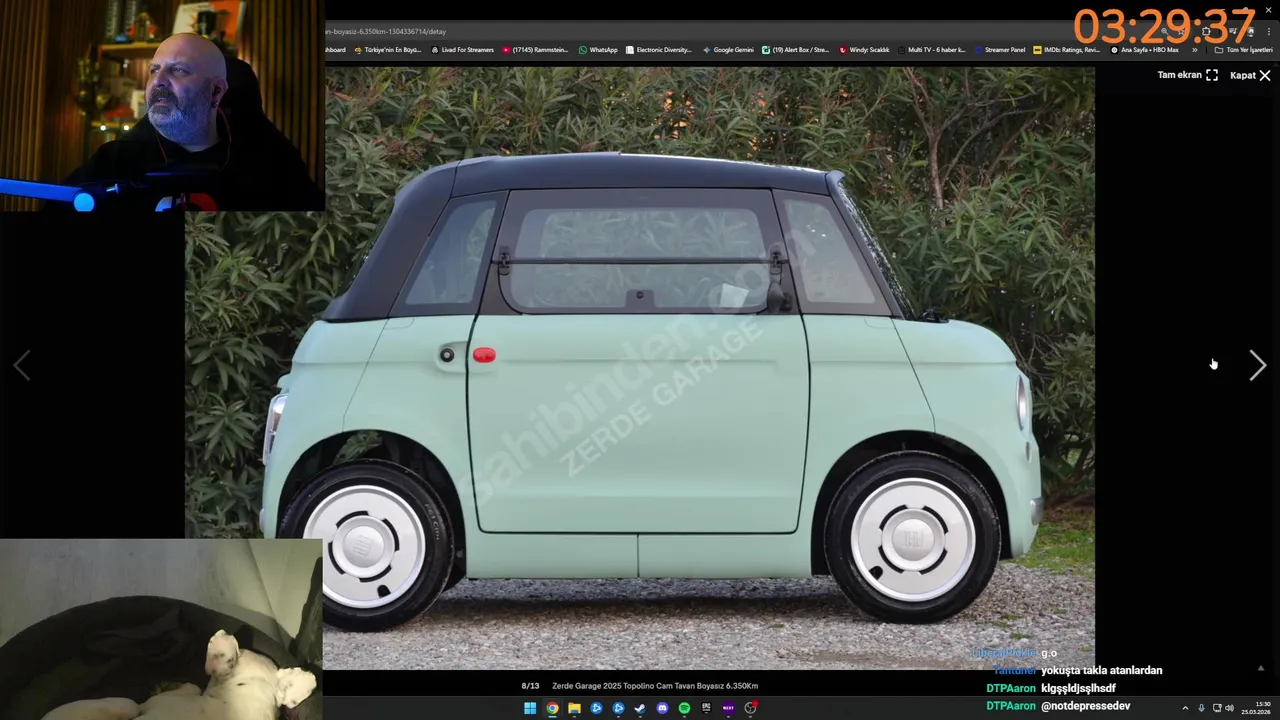This screenshot has width=1280, height=720.
Task: Click the browser address bar URL
Action: [x=386, y=31]
